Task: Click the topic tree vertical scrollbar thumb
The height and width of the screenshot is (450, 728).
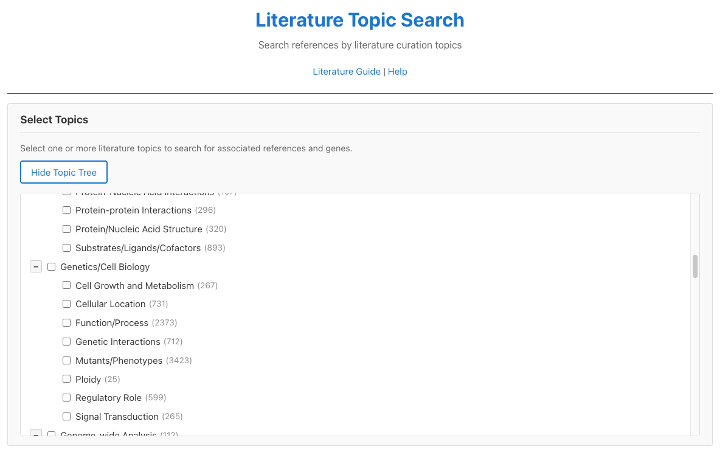Action: 694,267
